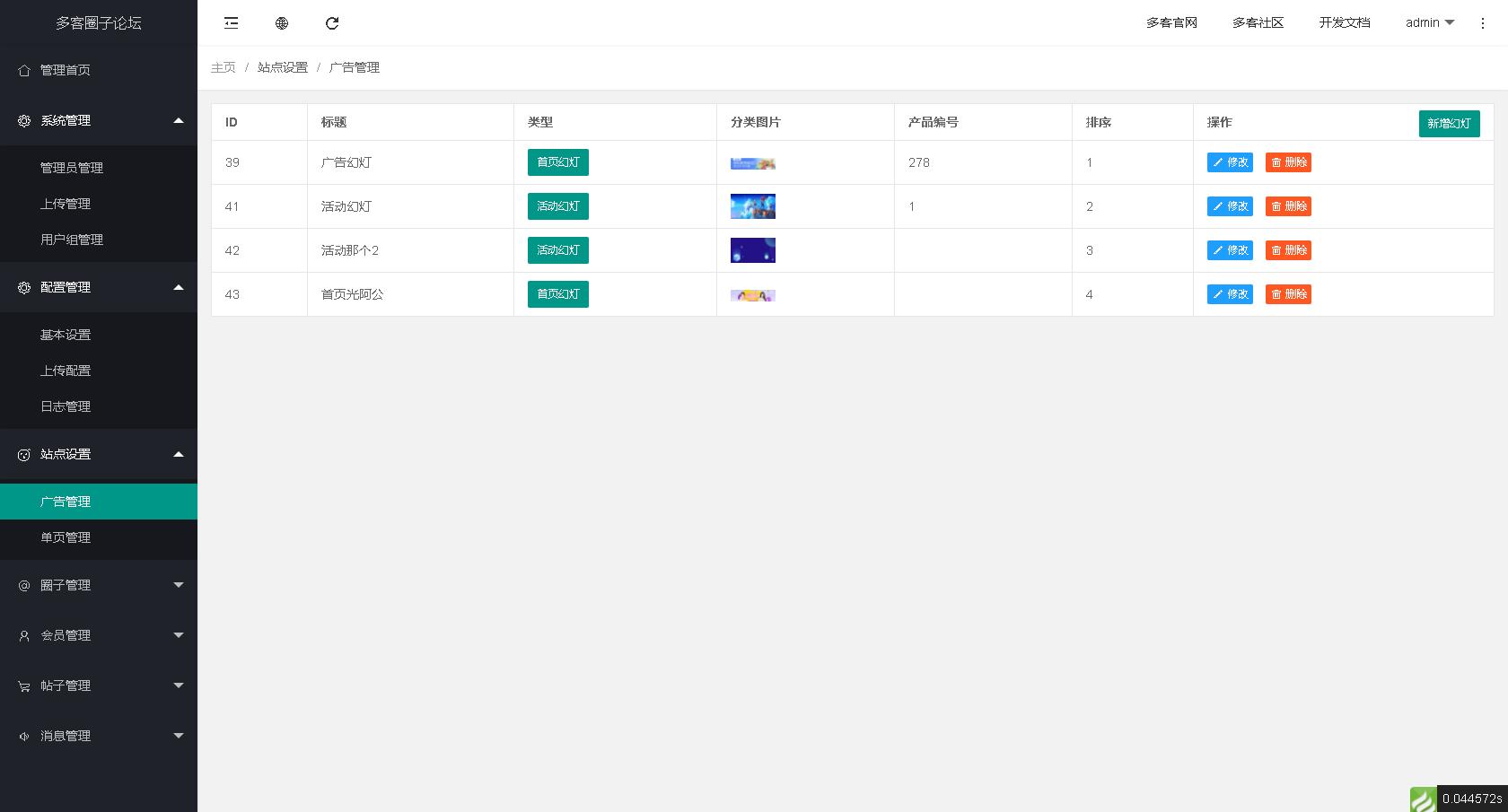Screen dimensions: 1508x812
Task: Open the admin account dropdown
Action: [x=1430, y=23]
